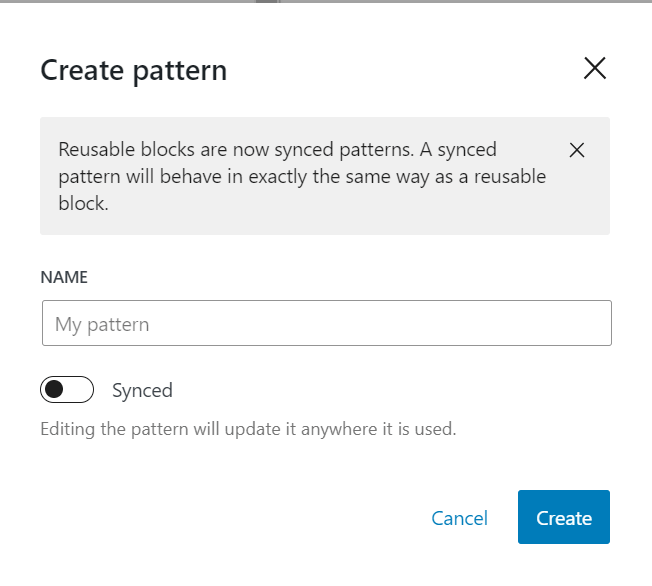The image size is (652, 586).
Task: Toggle the Synced switch
Action: (x=67, y=390)
